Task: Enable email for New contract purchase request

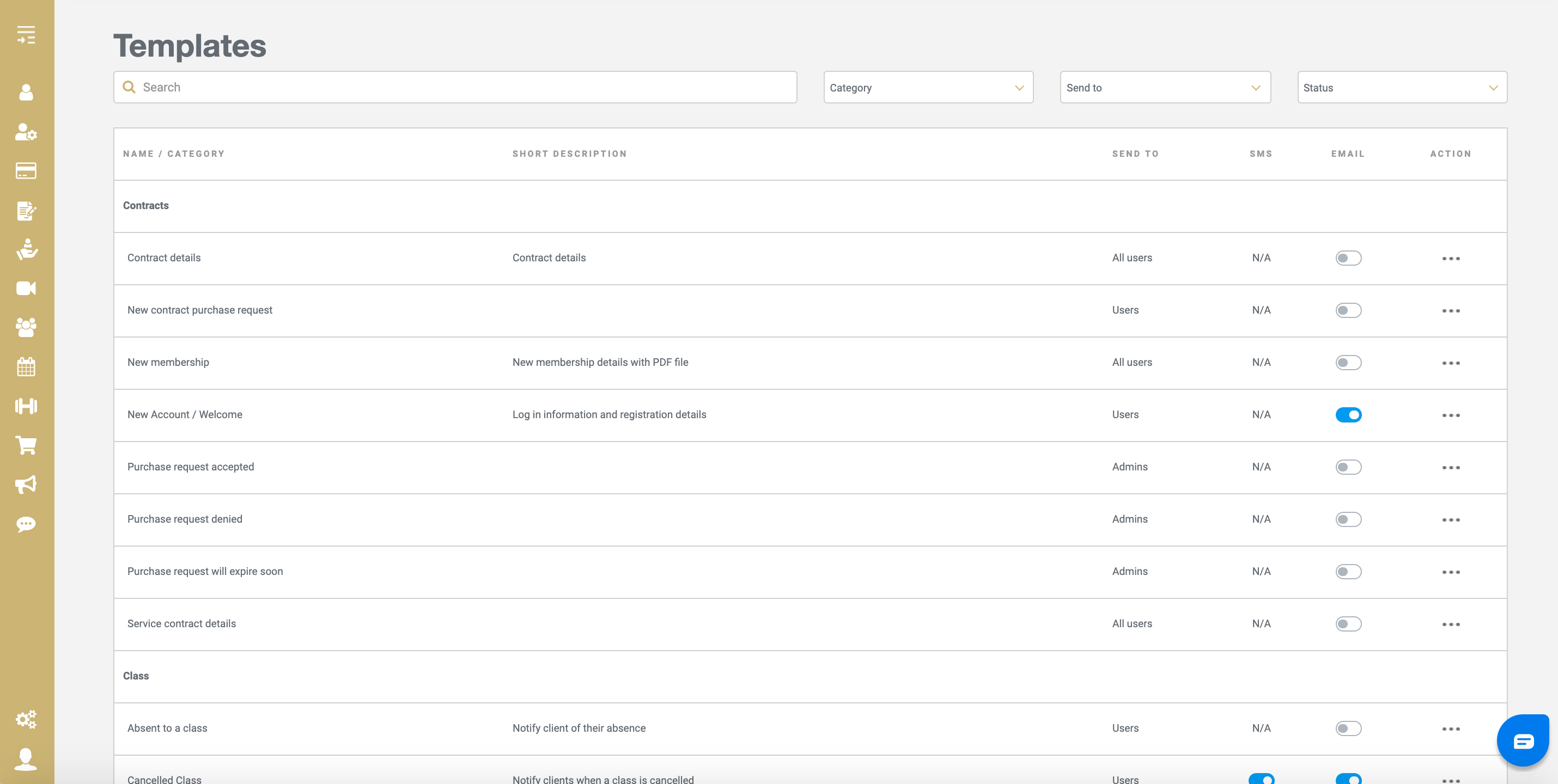Action: point(1348,310)
